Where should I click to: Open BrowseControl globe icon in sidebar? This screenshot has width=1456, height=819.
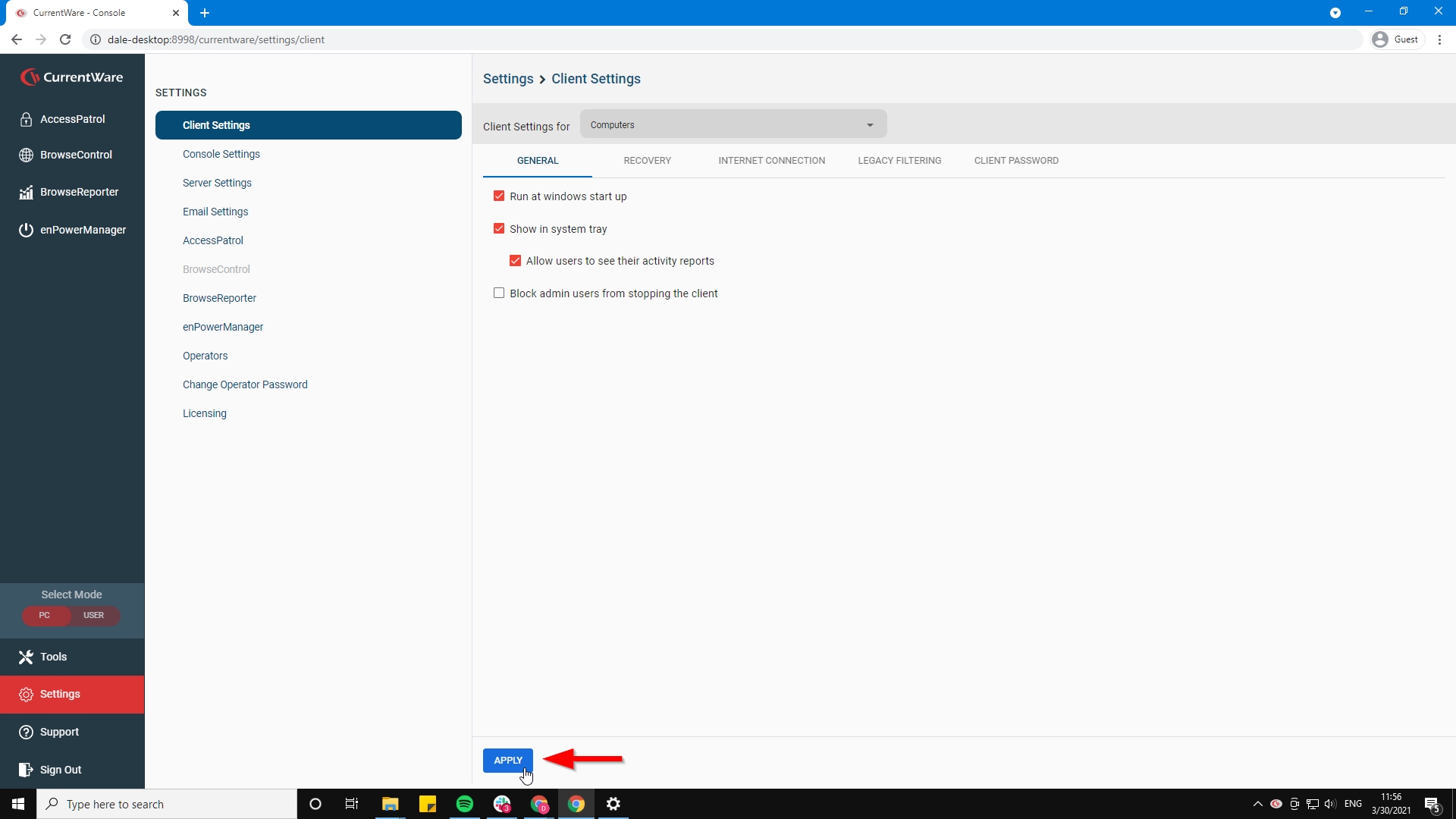coord(26,155)
